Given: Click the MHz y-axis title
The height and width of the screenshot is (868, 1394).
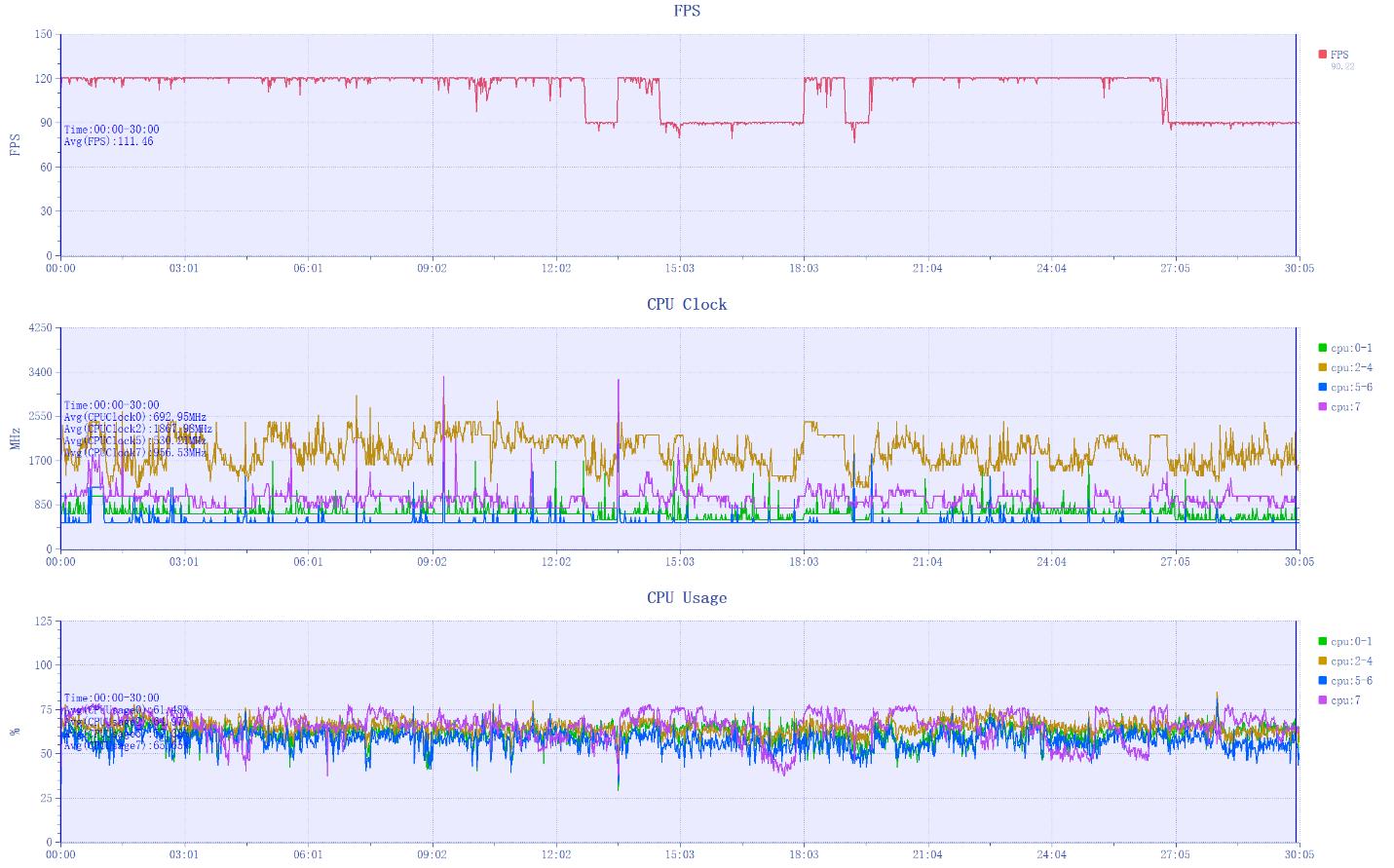Looking at the screenshot, I should click(15, 438).
